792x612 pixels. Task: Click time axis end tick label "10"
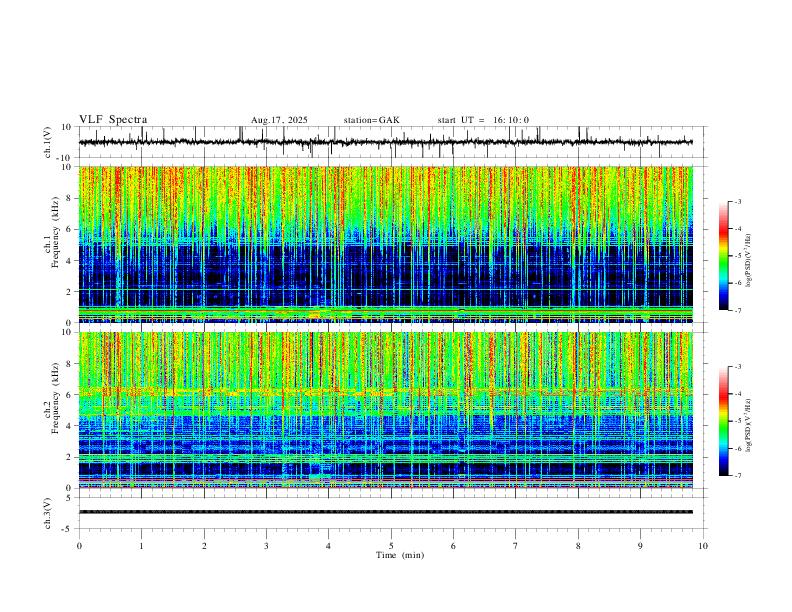click(x=703, y=546)
